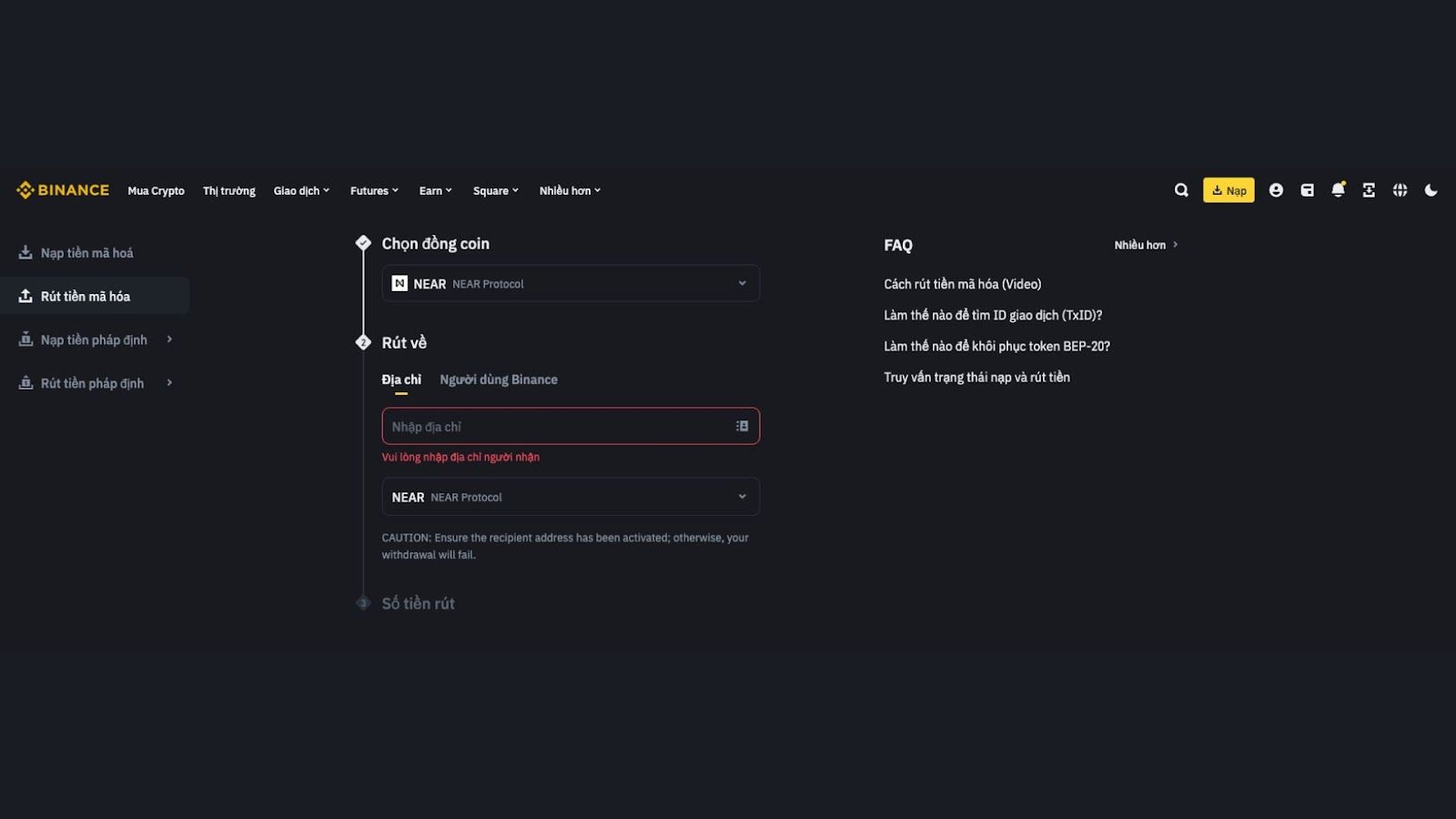1456x819 pixels.
Task: Expand the Nhiều hơn header menu
Action: coord(570,190)
